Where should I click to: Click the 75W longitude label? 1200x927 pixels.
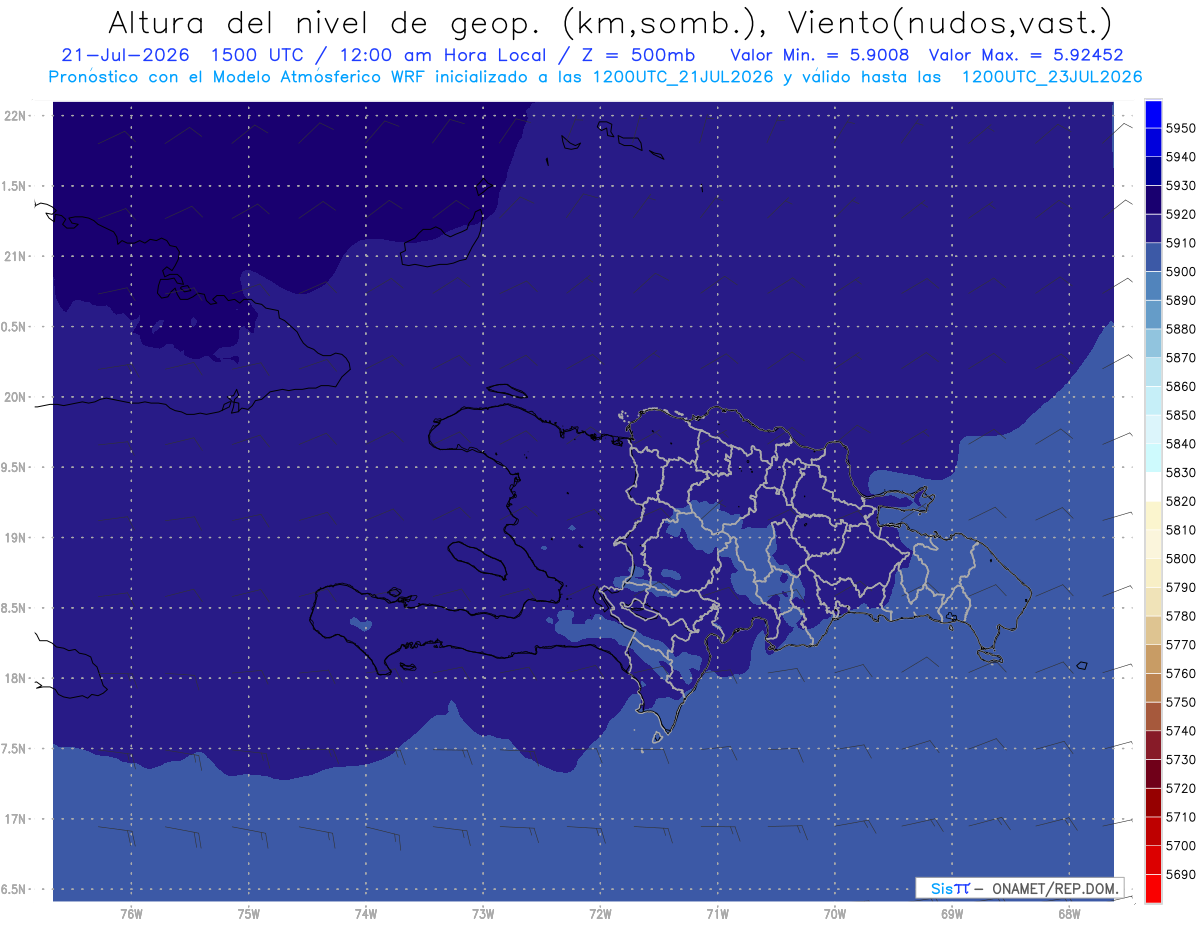click(249, 913)
